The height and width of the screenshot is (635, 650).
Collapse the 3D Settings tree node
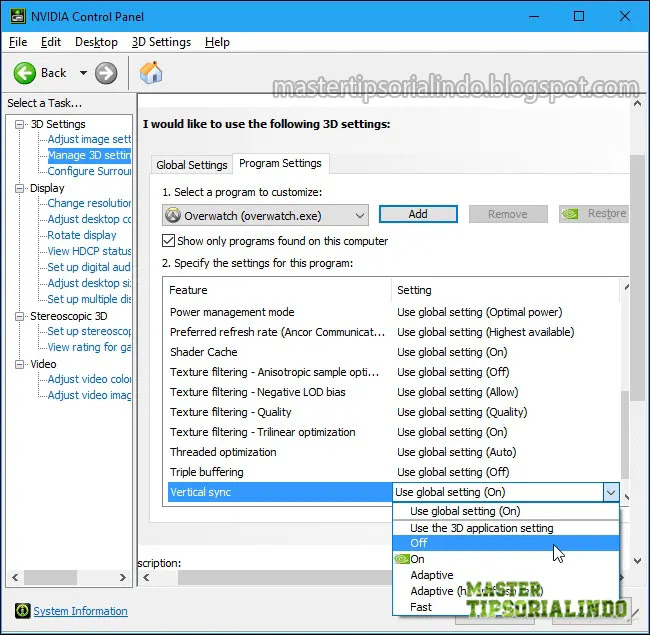click(19, 124)
